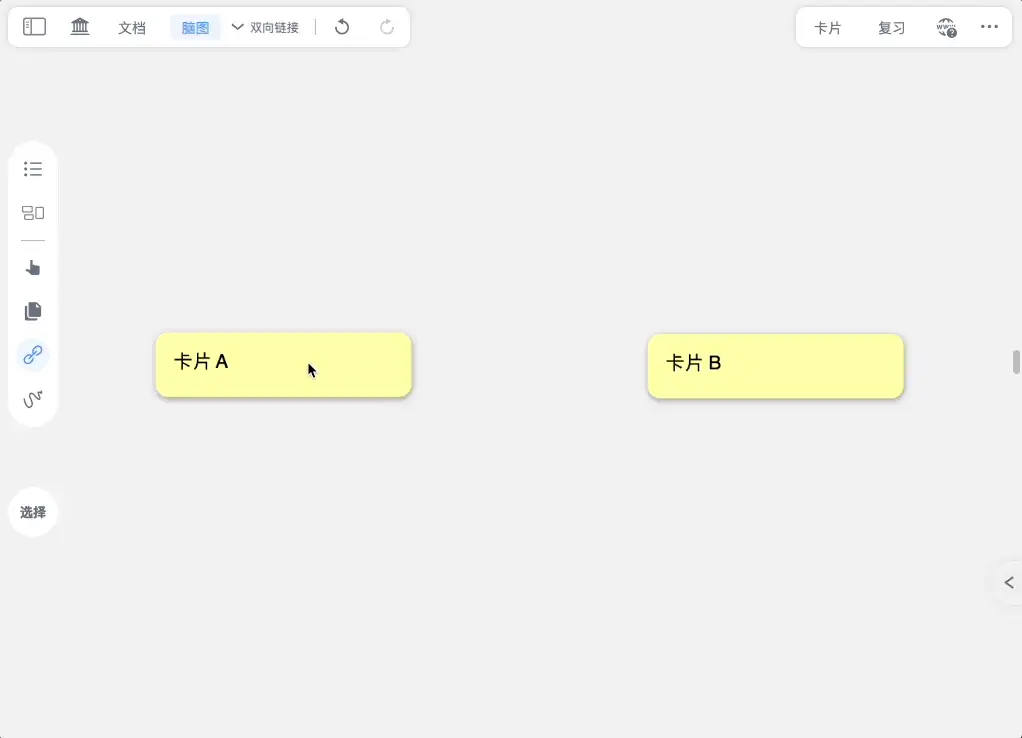Select the pointing hand tool
Screen dimensions: 1022x738
(x=33, y=268)
